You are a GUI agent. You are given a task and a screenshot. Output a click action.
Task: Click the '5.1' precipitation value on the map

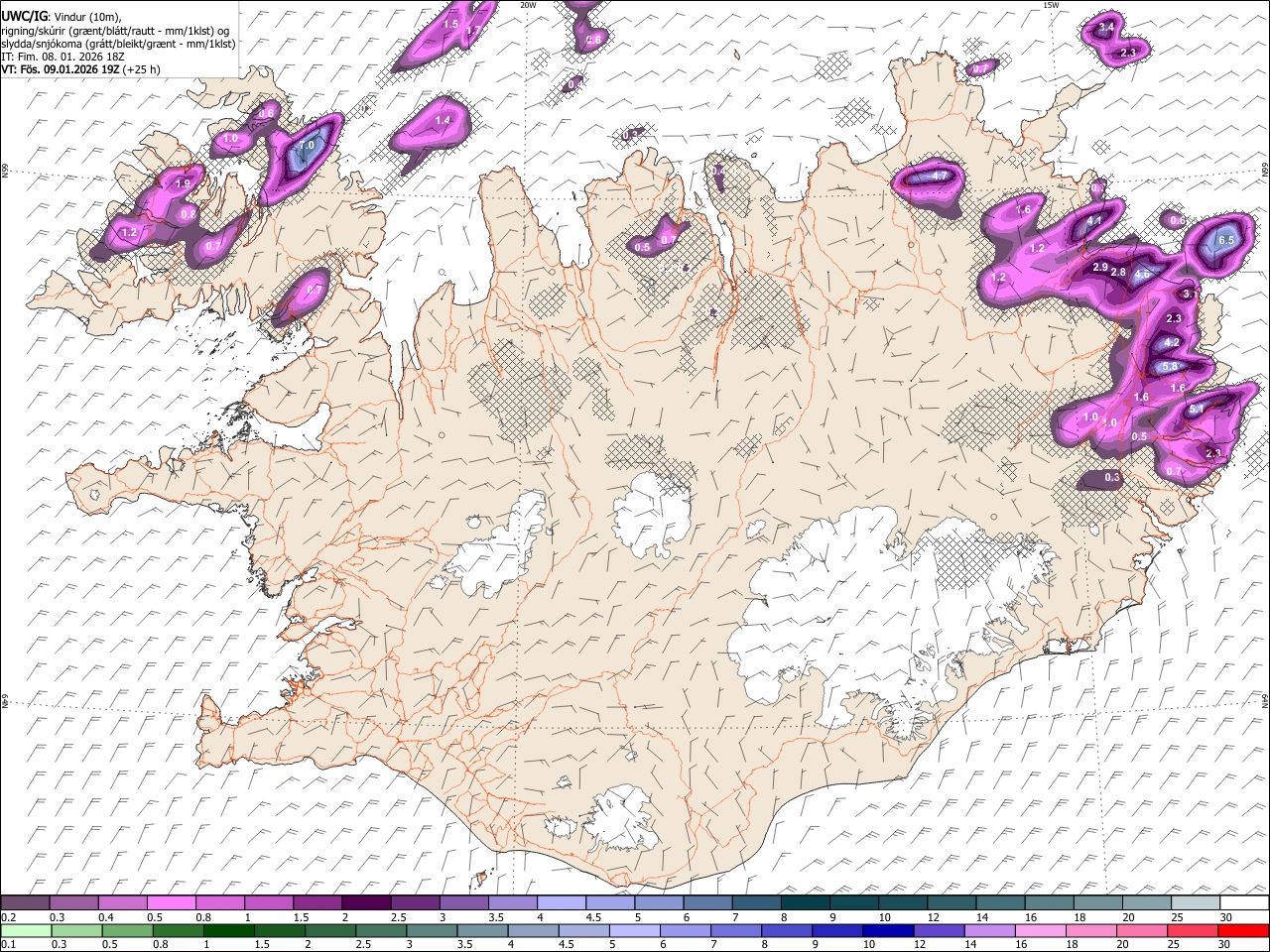1197,409
